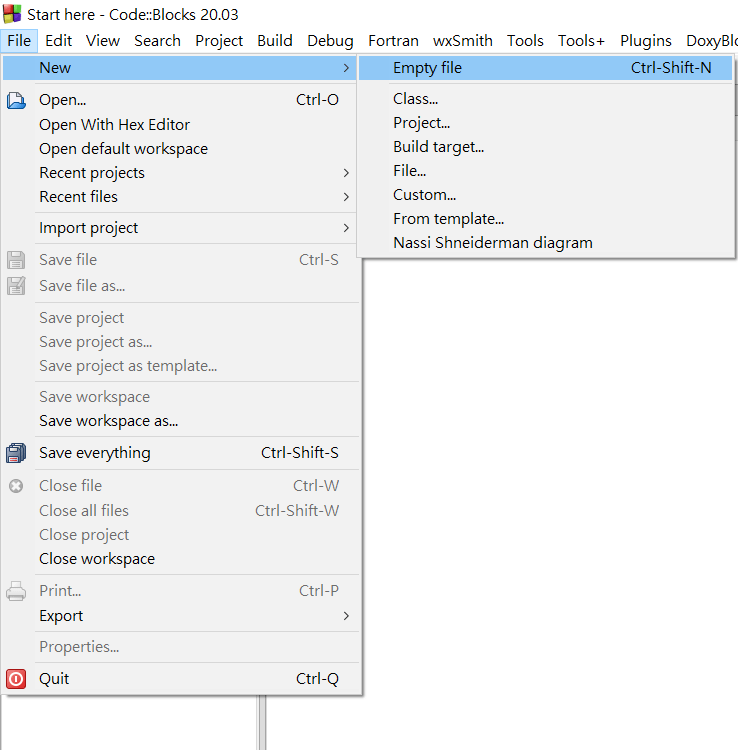Open the Build menu
The height and width of the screenshot is (750, 738).
tap(275, 41)
